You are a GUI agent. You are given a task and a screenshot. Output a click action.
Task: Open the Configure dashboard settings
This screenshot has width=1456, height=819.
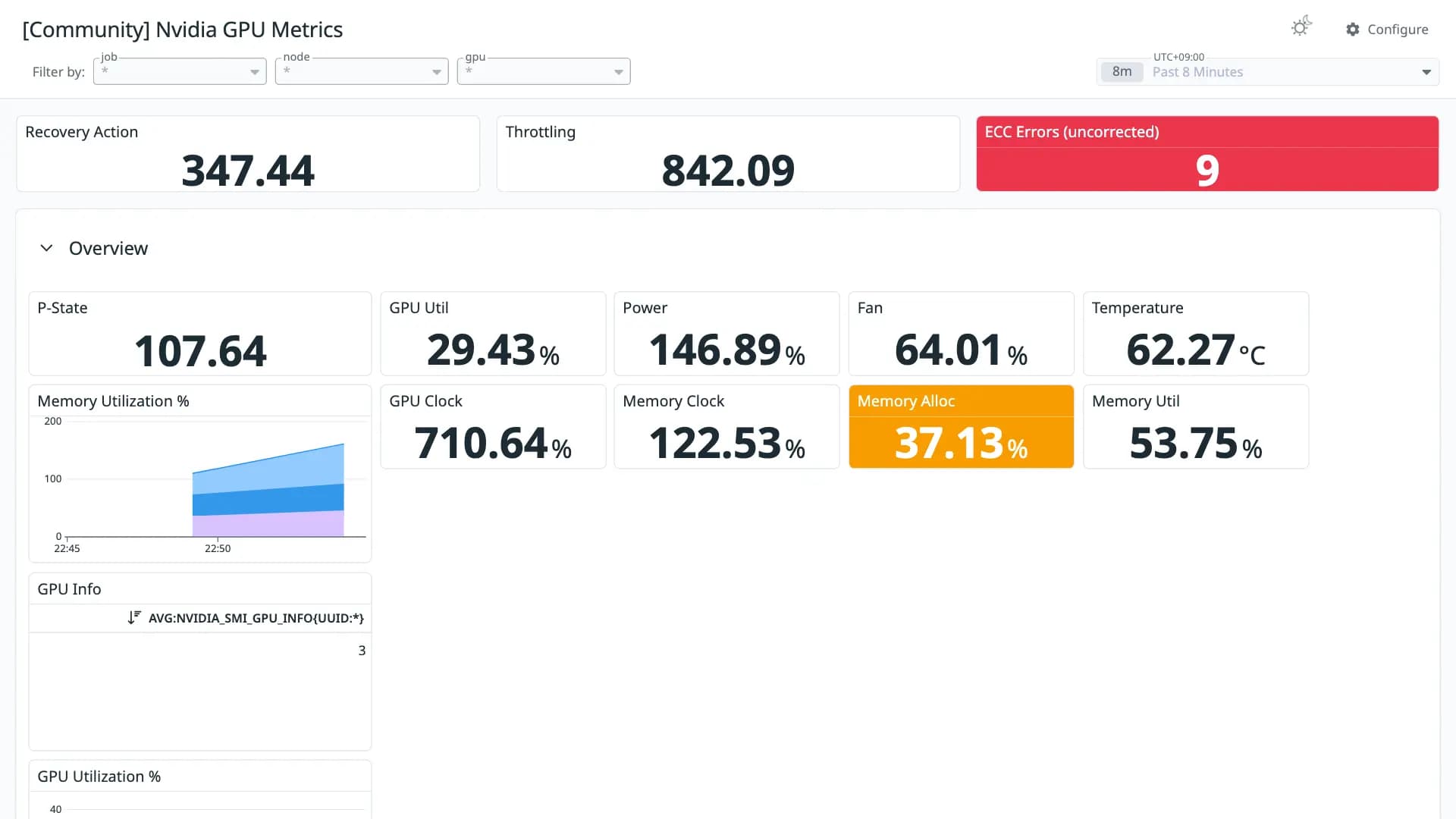(1388, 30)
